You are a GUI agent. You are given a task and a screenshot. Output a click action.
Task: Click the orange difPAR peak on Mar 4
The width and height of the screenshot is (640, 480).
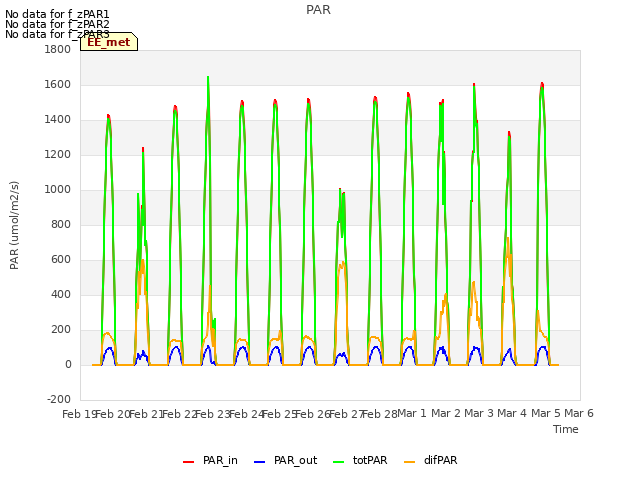(508, 239)
